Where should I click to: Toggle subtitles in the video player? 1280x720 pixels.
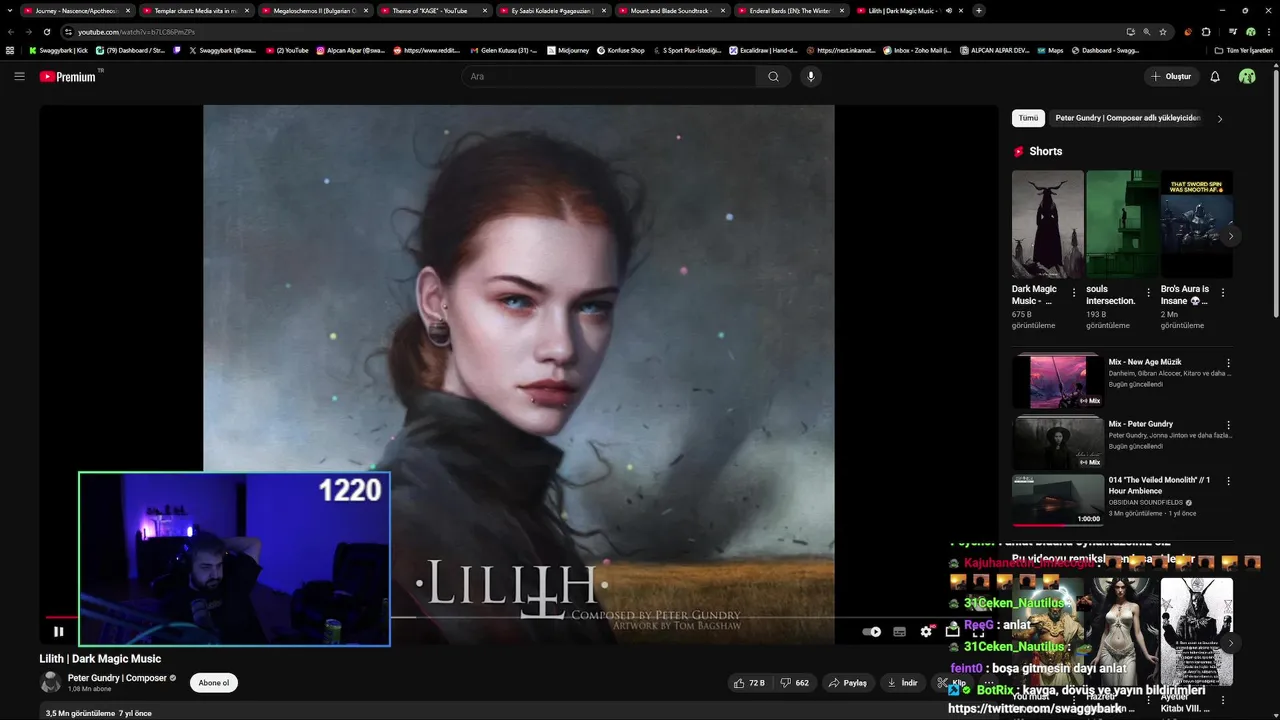point(899,631)
